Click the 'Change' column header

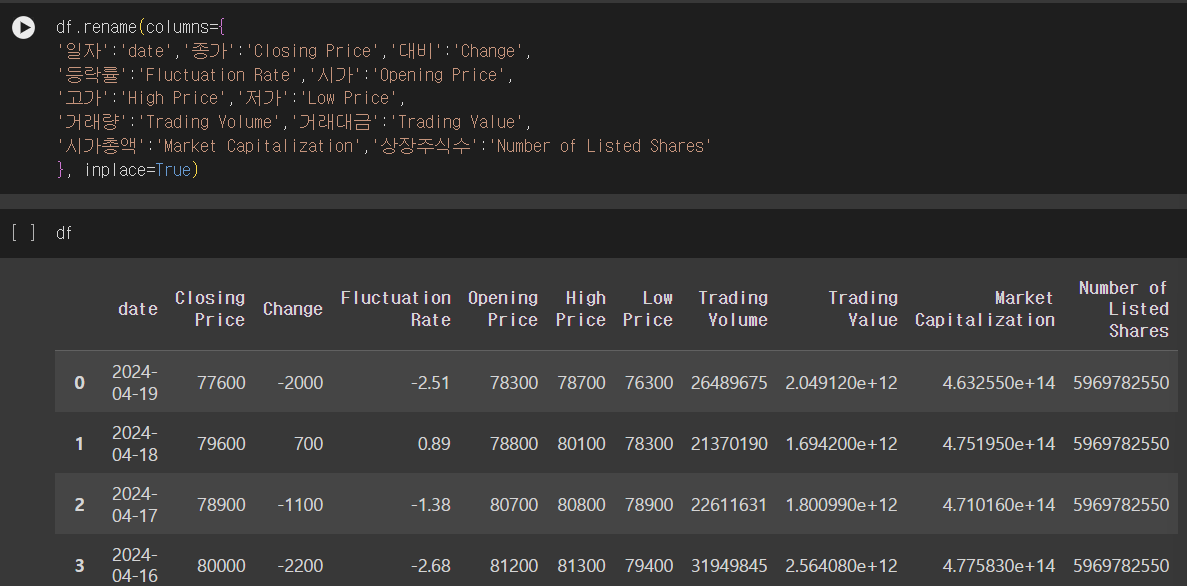pos(292,309)
